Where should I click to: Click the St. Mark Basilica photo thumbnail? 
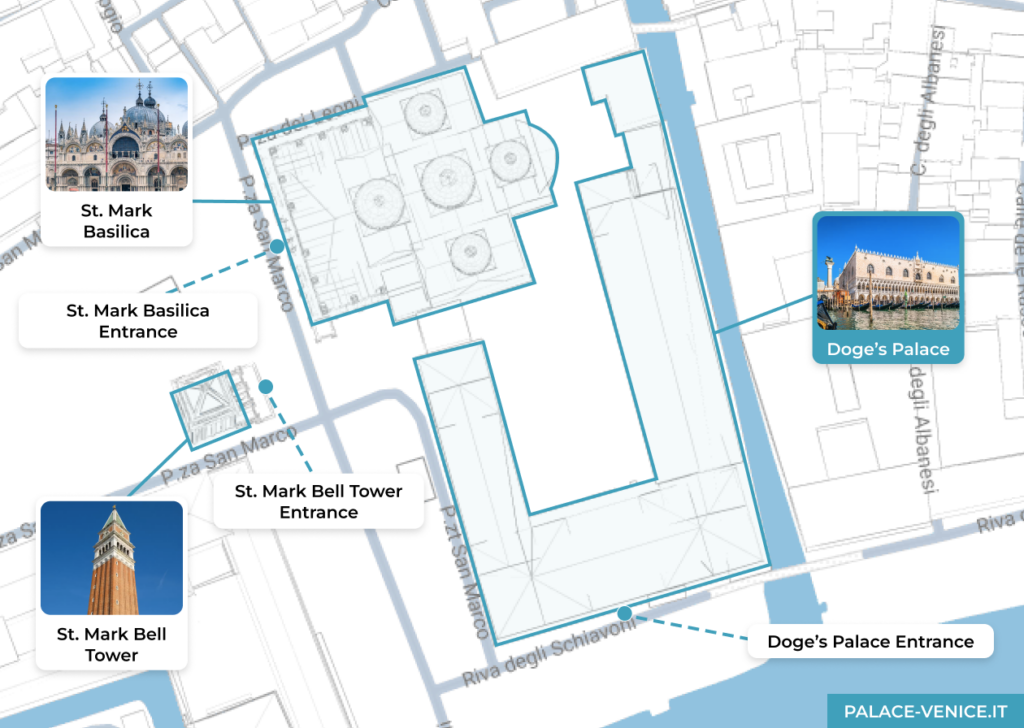click(x=117, y=134)
